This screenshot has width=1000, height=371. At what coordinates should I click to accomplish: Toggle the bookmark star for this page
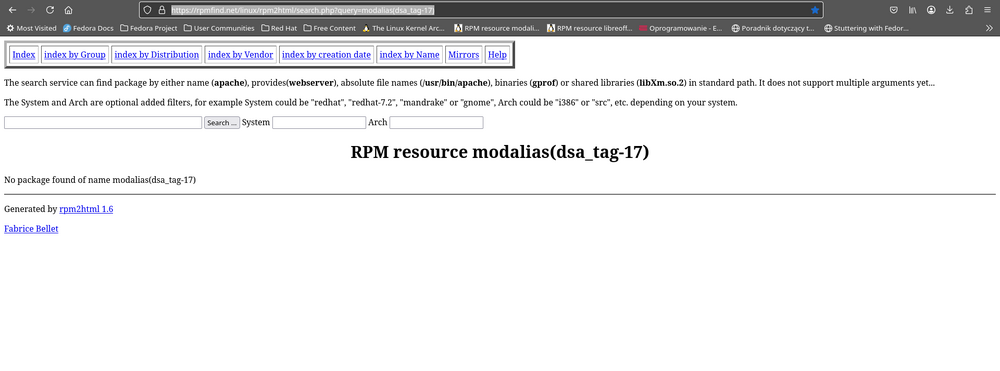814,10
